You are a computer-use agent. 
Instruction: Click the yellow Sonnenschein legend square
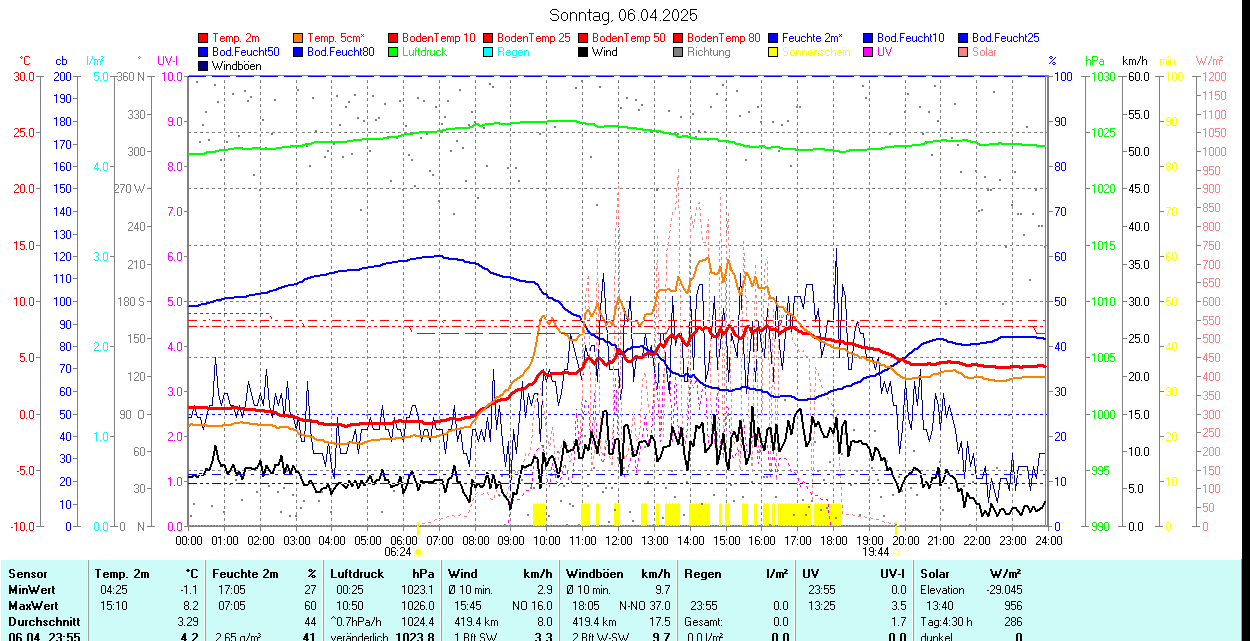[x=774, y=52]
